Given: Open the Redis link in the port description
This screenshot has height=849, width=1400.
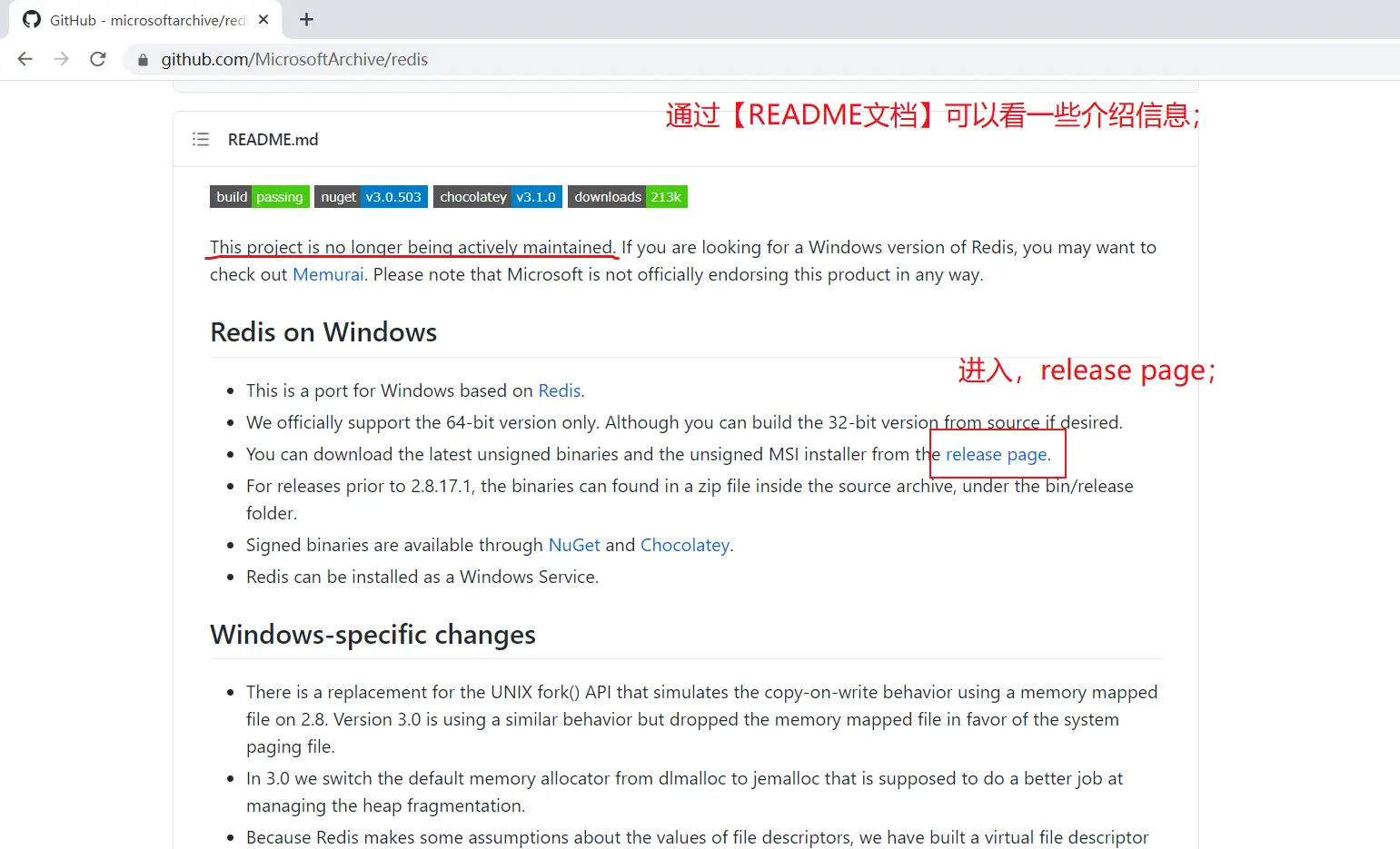Looking at the screenshot, I should pos(560,390).
